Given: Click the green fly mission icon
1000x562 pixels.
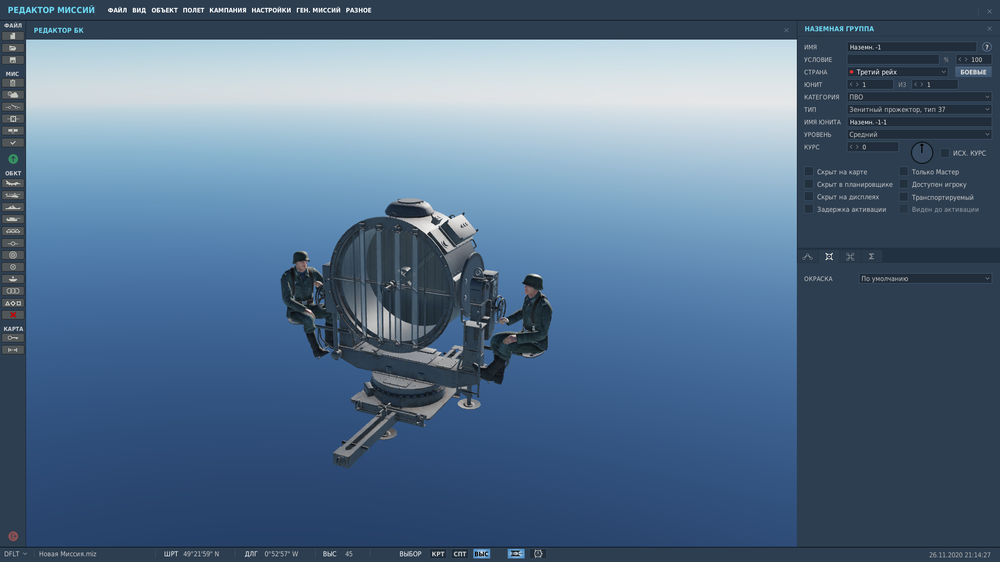Looking at the screenshot, I should tap(13, 159).
